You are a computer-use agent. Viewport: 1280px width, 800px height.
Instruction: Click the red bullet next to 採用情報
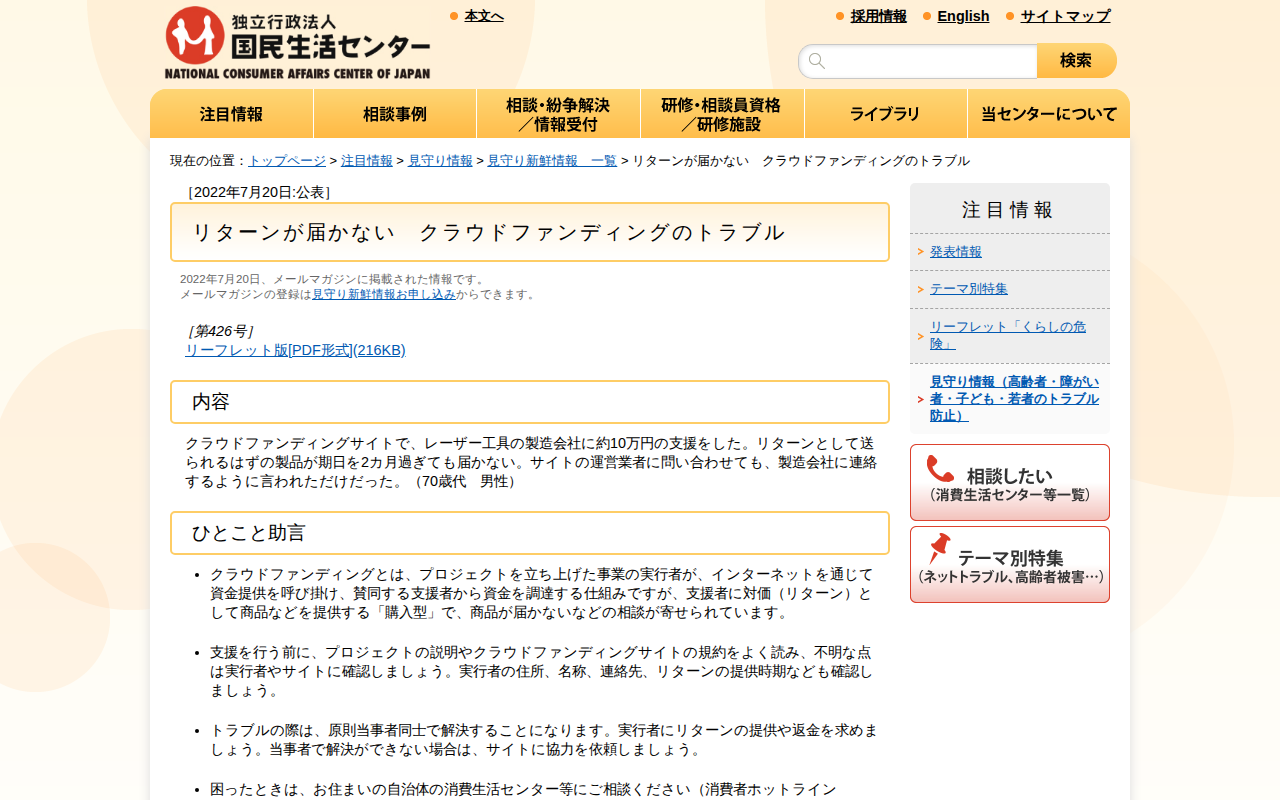click(x=838, y=16)
